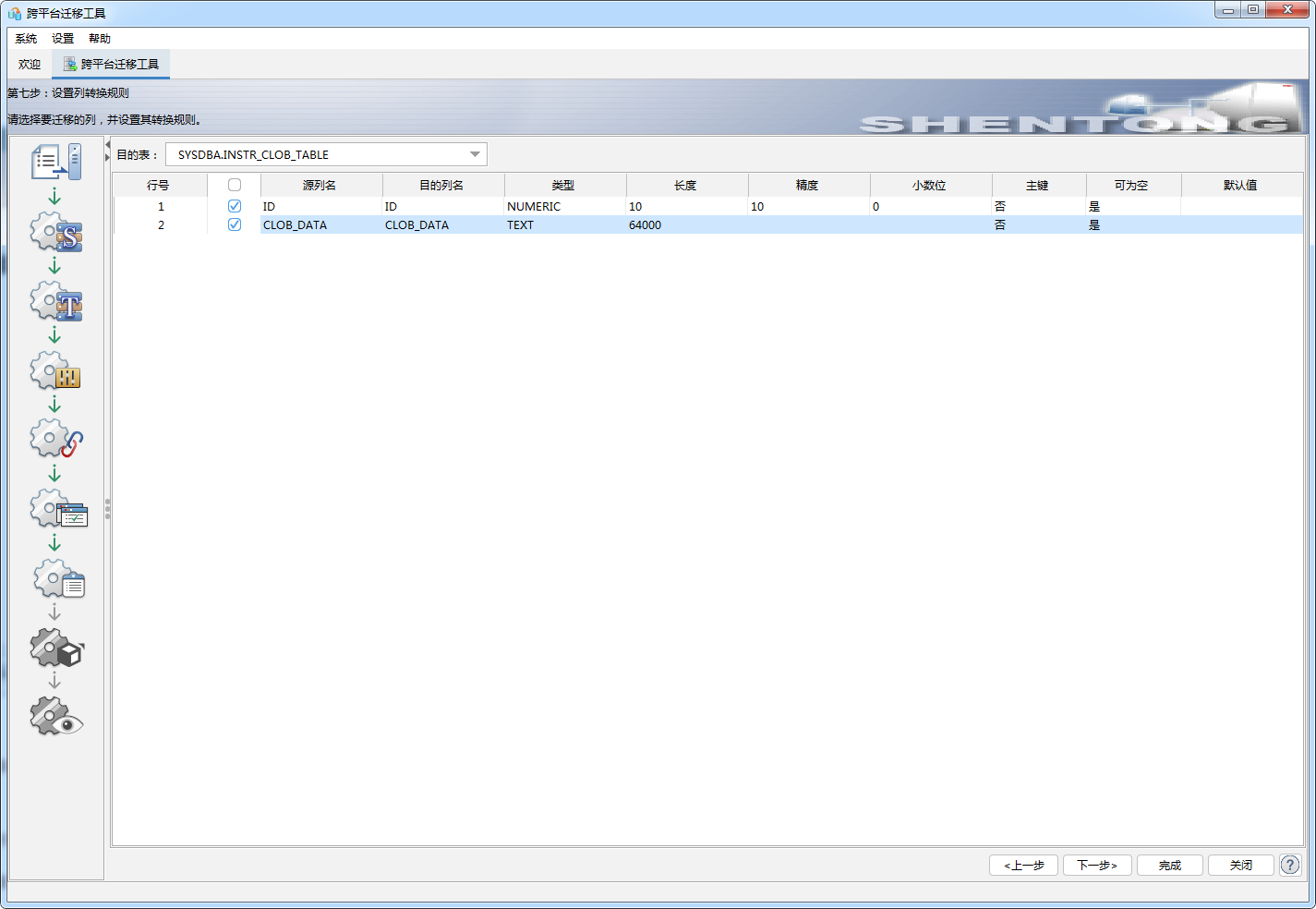Uncheck the ID column row checkbox
1316x909 pixels.
coord(235,206)
